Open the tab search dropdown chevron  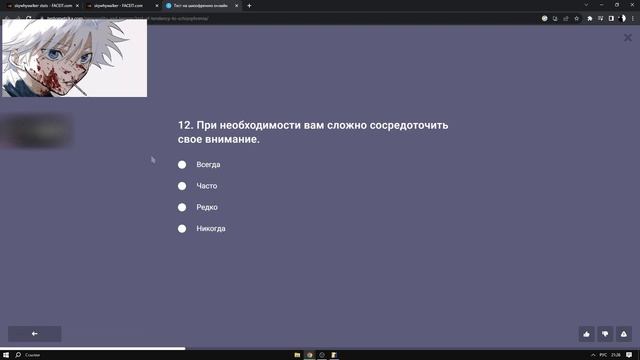coord(586,5)
